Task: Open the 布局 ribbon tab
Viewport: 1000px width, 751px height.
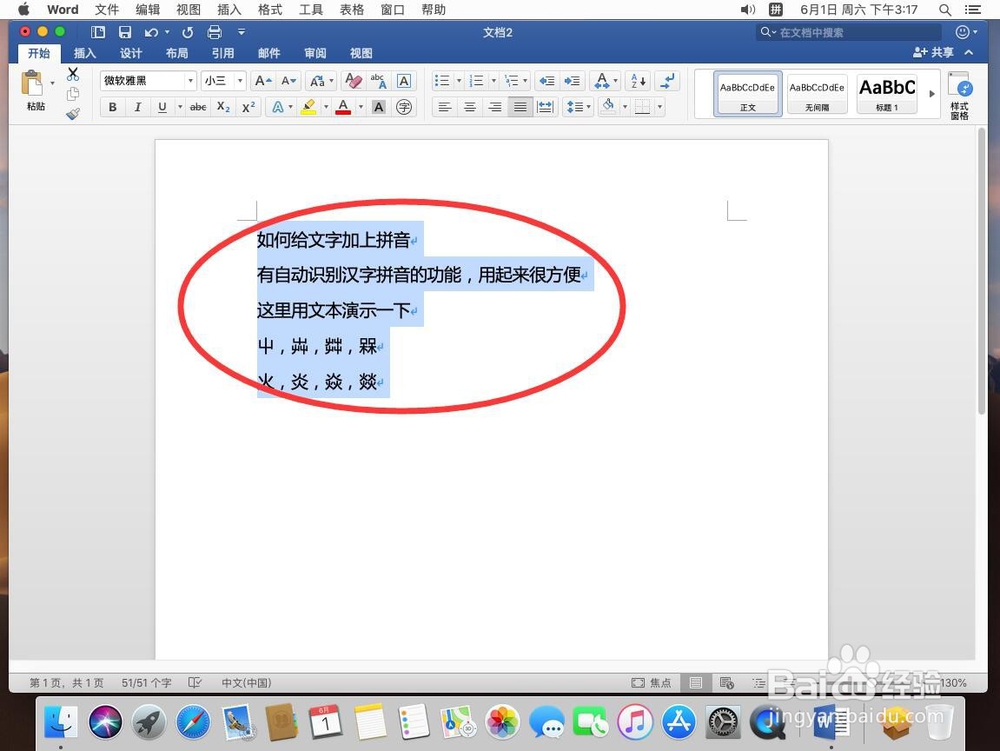Action: coord(177,53)
